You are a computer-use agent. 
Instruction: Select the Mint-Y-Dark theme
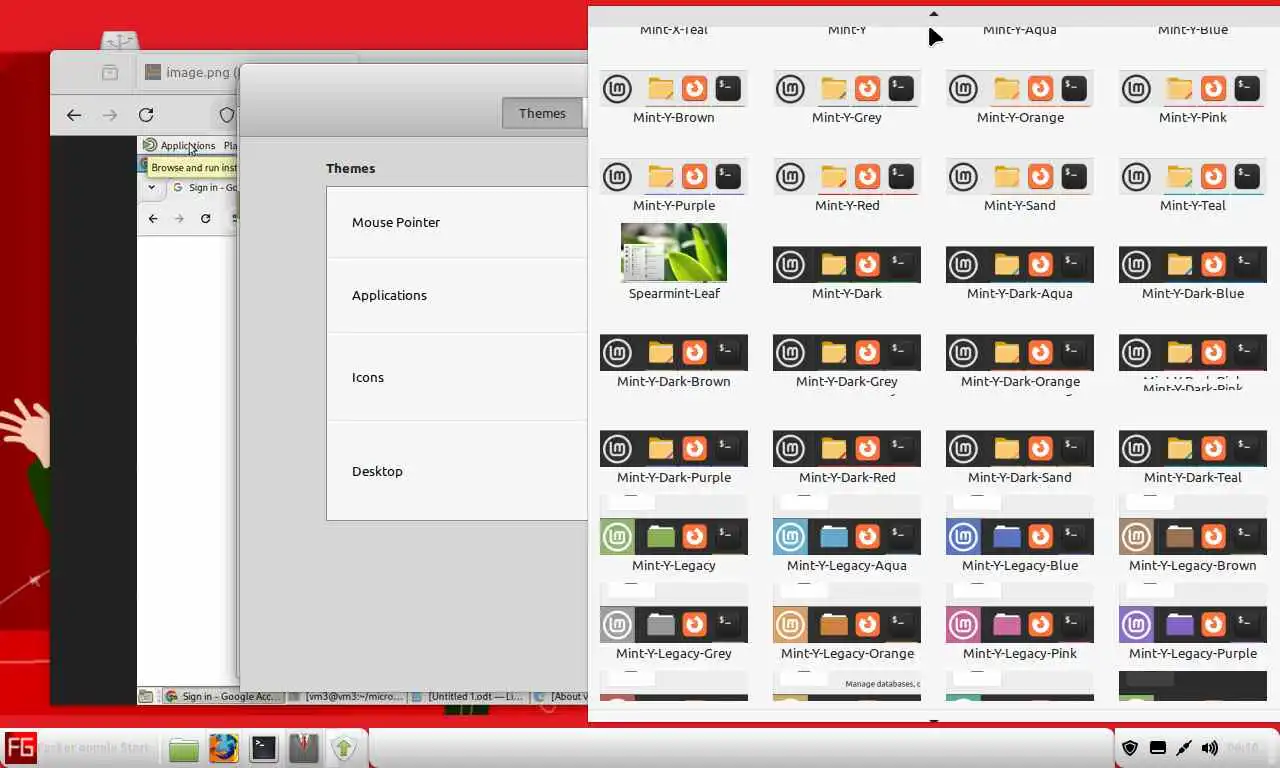point(847,265)
